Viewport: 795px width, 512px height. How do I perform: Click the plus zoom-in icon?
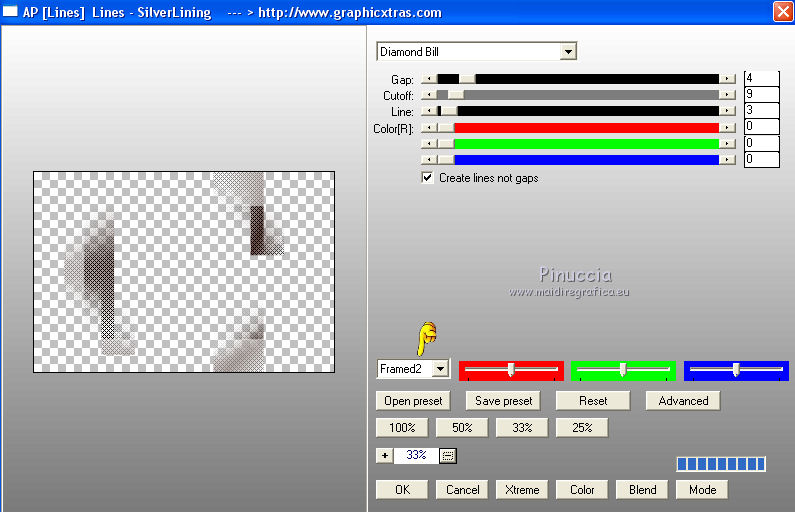pos(385,455)
